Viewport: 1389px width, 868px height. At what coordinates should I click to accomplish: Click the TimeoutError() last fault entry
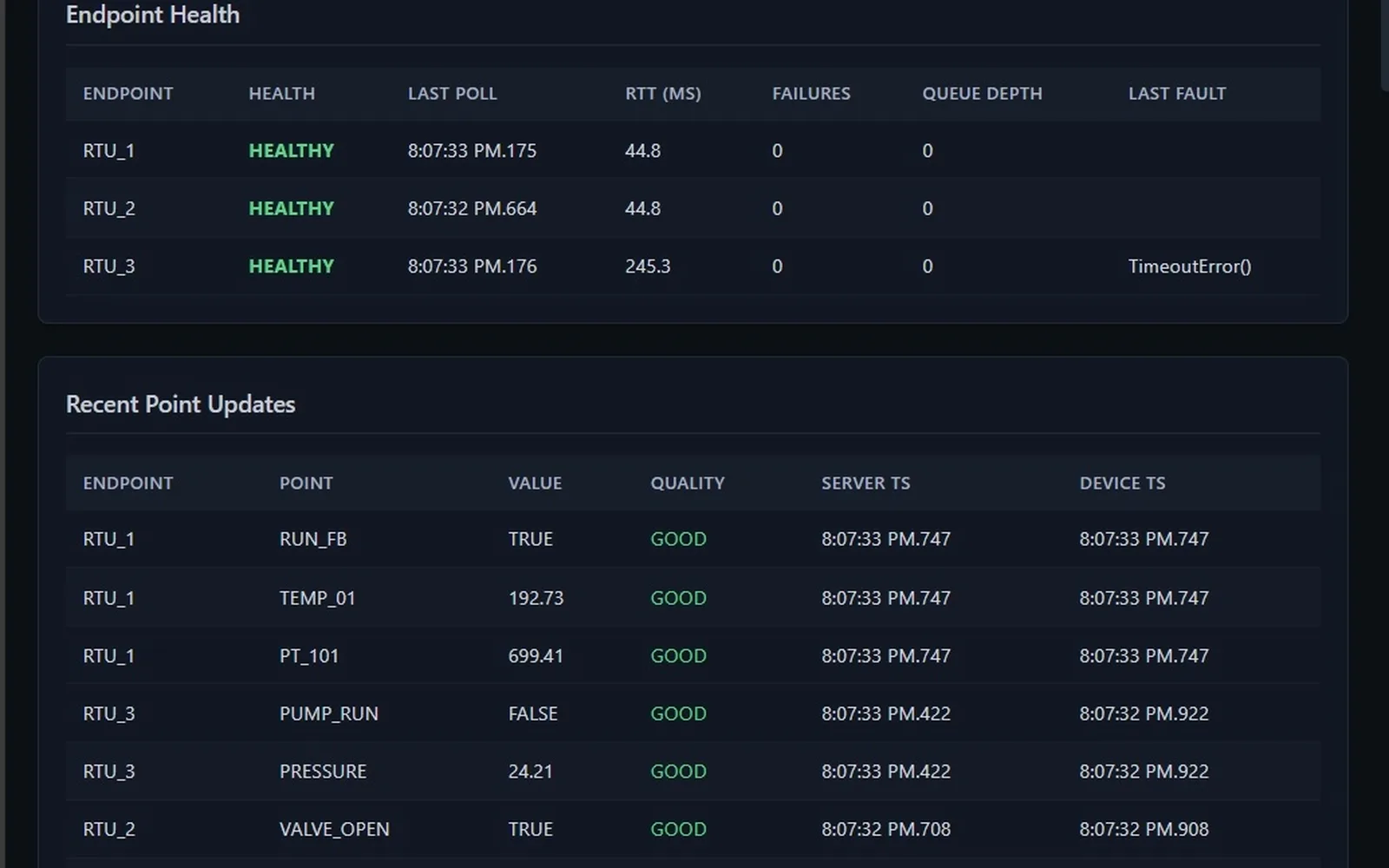coord(1189,266)
